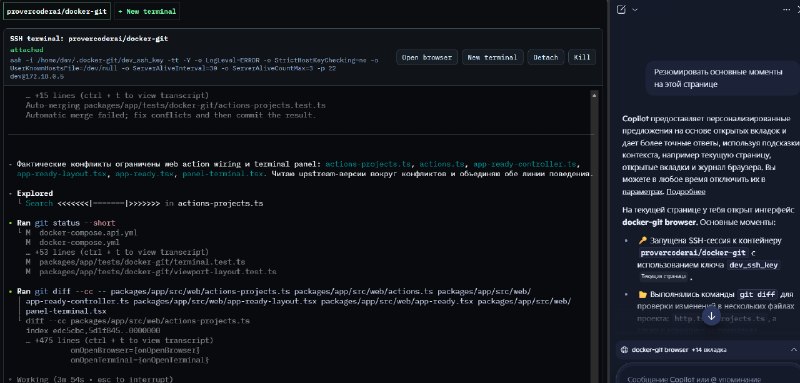Click the globe icon beside docker-git browser

(x=624, y=350)
